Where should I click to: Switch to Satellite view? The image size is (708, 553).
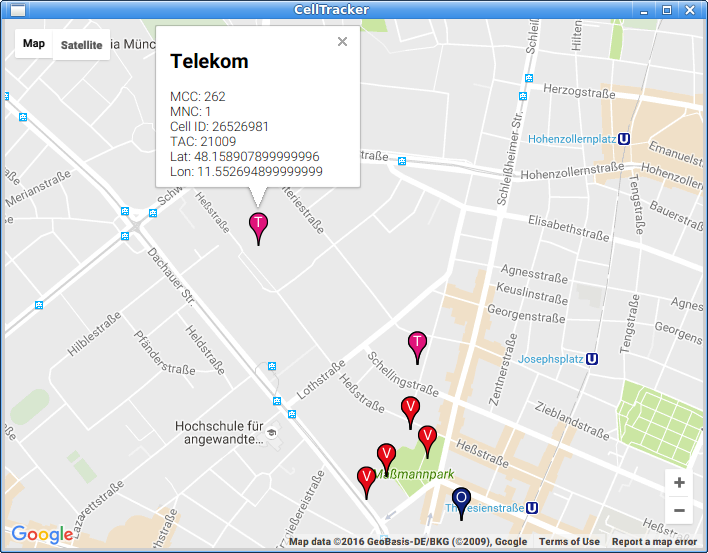[81, 45]
